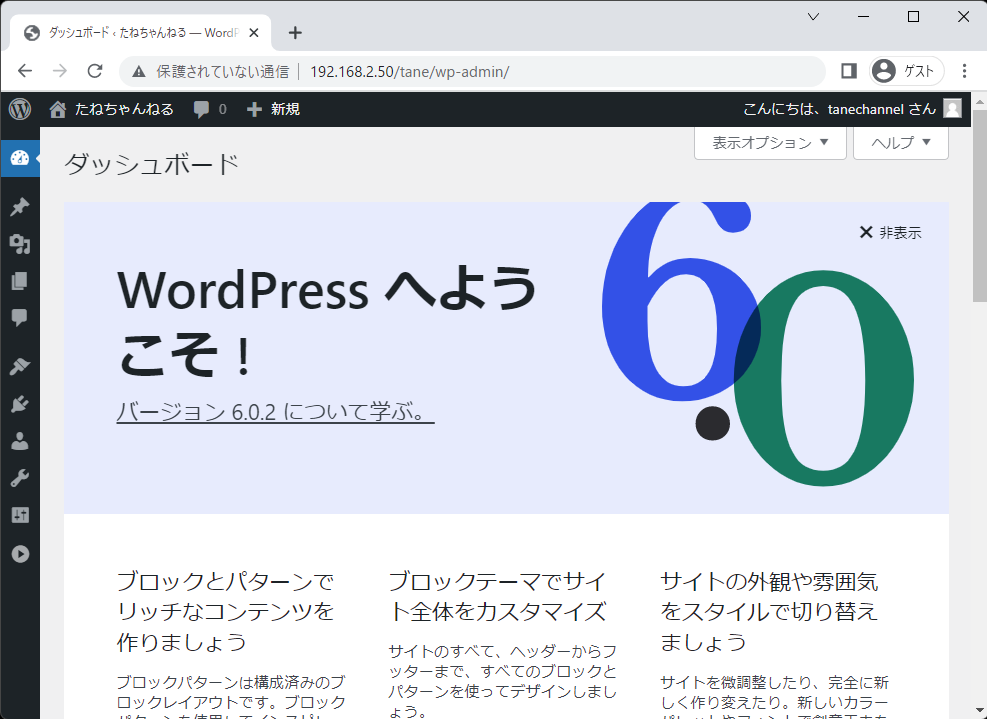Viewport: 987px width, 719px height.
Task: Open Pages sidebar icon
Action: pyautogui.click(x=20, y=281)
